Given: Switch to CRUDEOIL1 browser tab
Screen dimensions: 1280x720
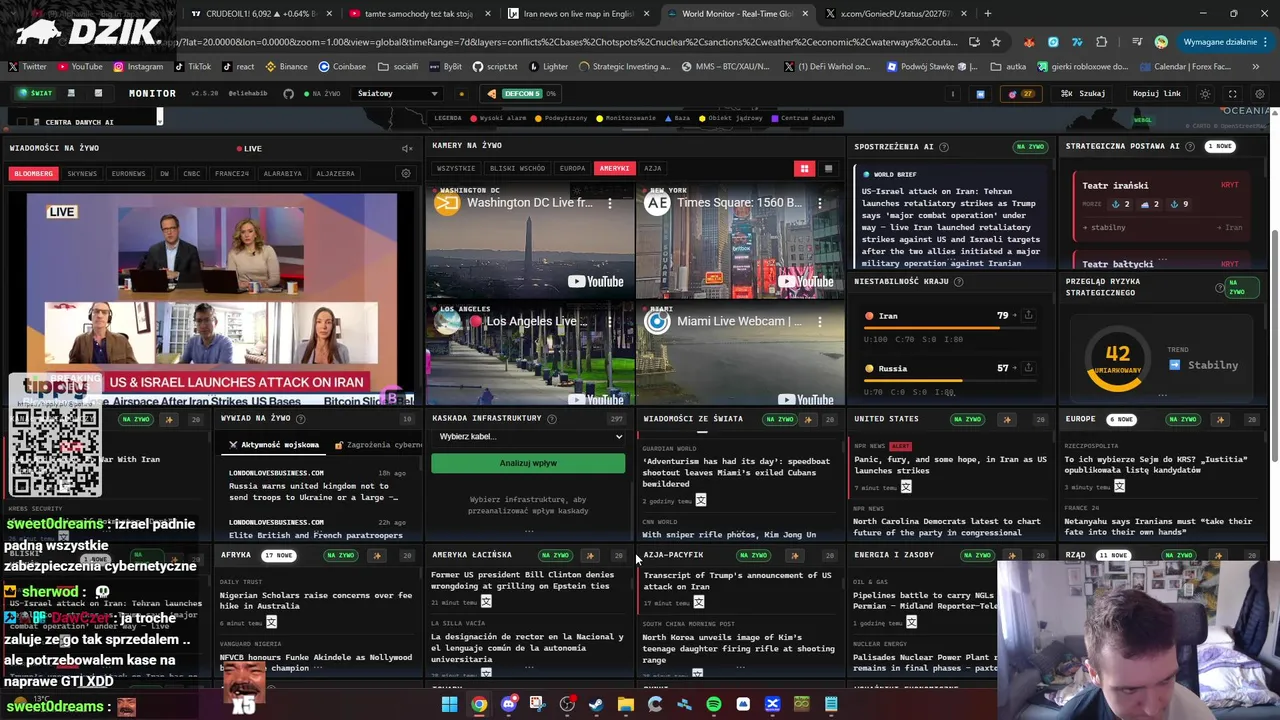Looking at the screenshot, I should coord(259,14).
